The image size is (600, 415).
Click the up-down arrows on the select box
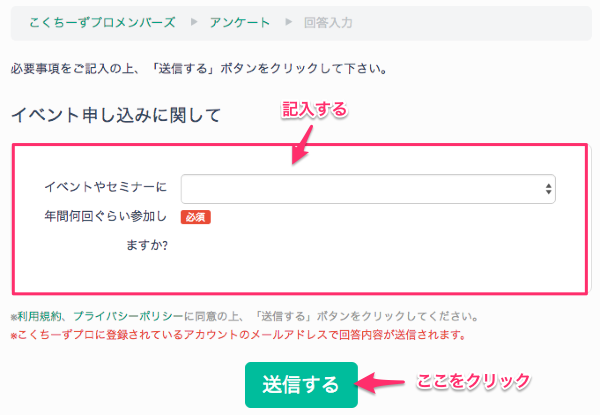[549, 188]
